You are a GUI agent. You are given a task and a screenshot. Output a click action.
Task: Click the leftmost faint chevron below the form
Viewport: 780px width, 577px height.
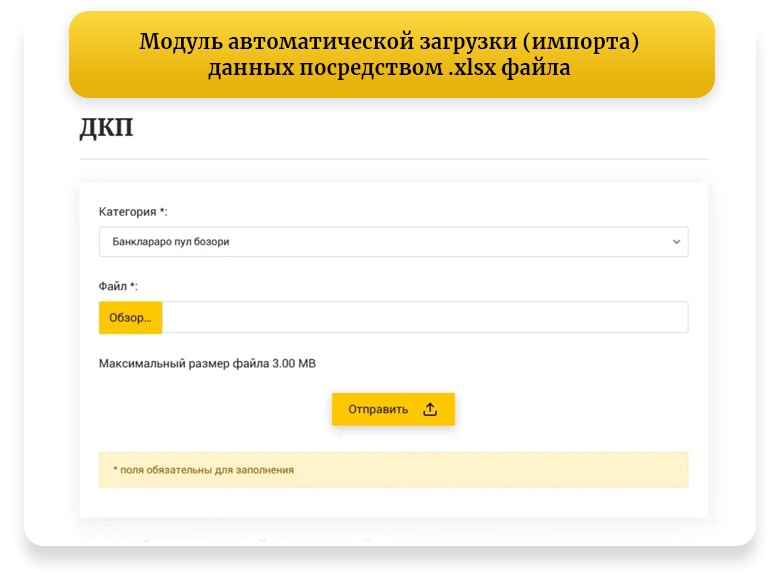pyautogui.click(x=147, y=540)
